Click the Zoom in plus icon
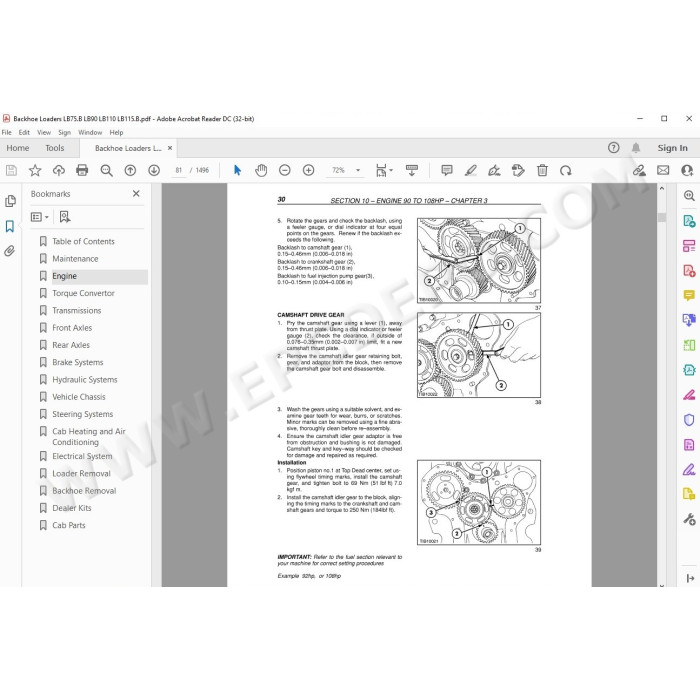This screenshot has width=700, height=700. click(308, 170)
